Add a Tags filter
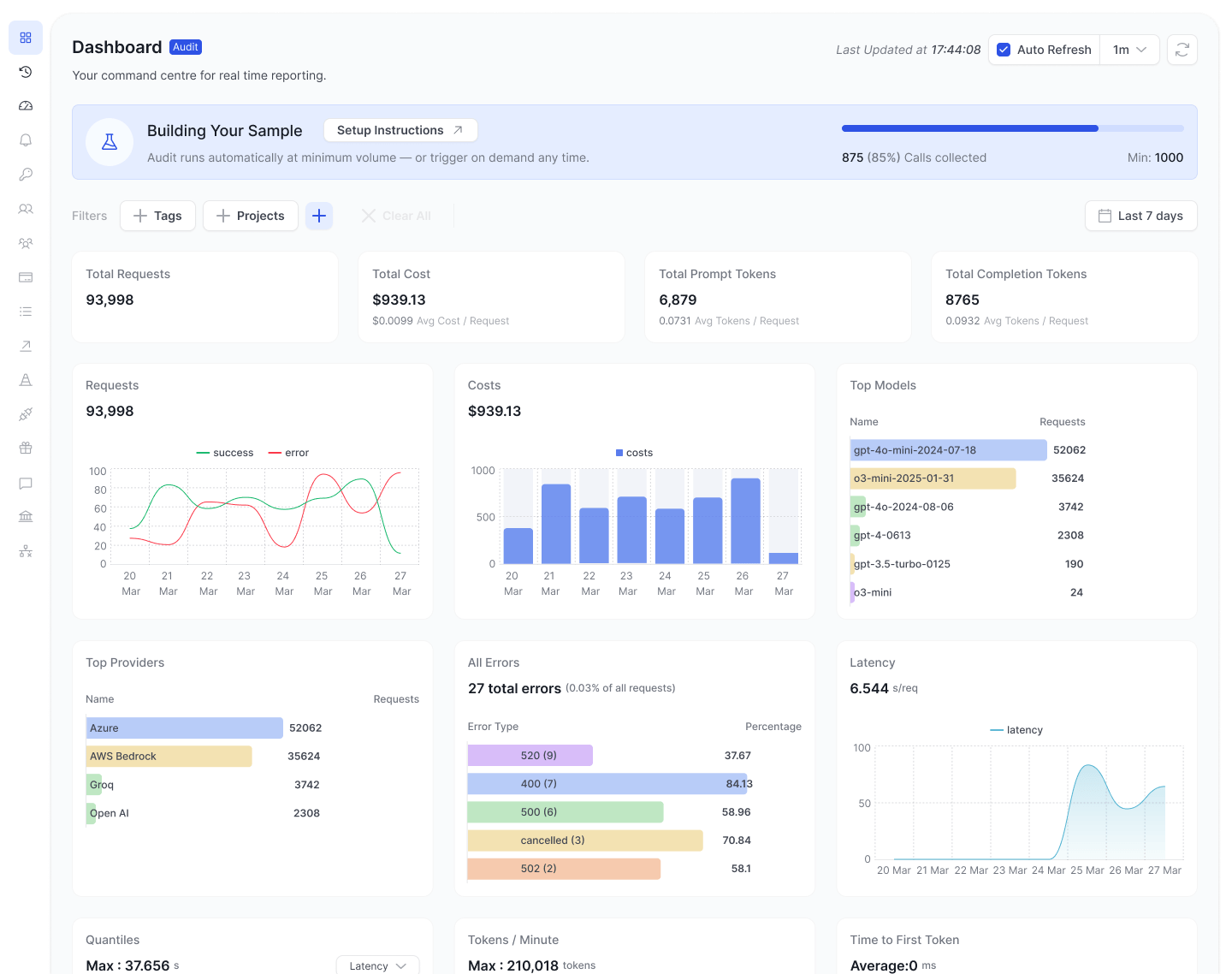Image resolution: width=1232 pixels, height=974 pixels. pyautogui.click(x=157, y=216)
